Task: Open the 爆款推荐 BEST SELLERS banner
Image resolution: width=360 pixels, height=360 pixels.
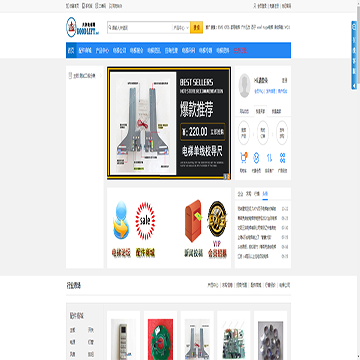Action: [169, 123]
